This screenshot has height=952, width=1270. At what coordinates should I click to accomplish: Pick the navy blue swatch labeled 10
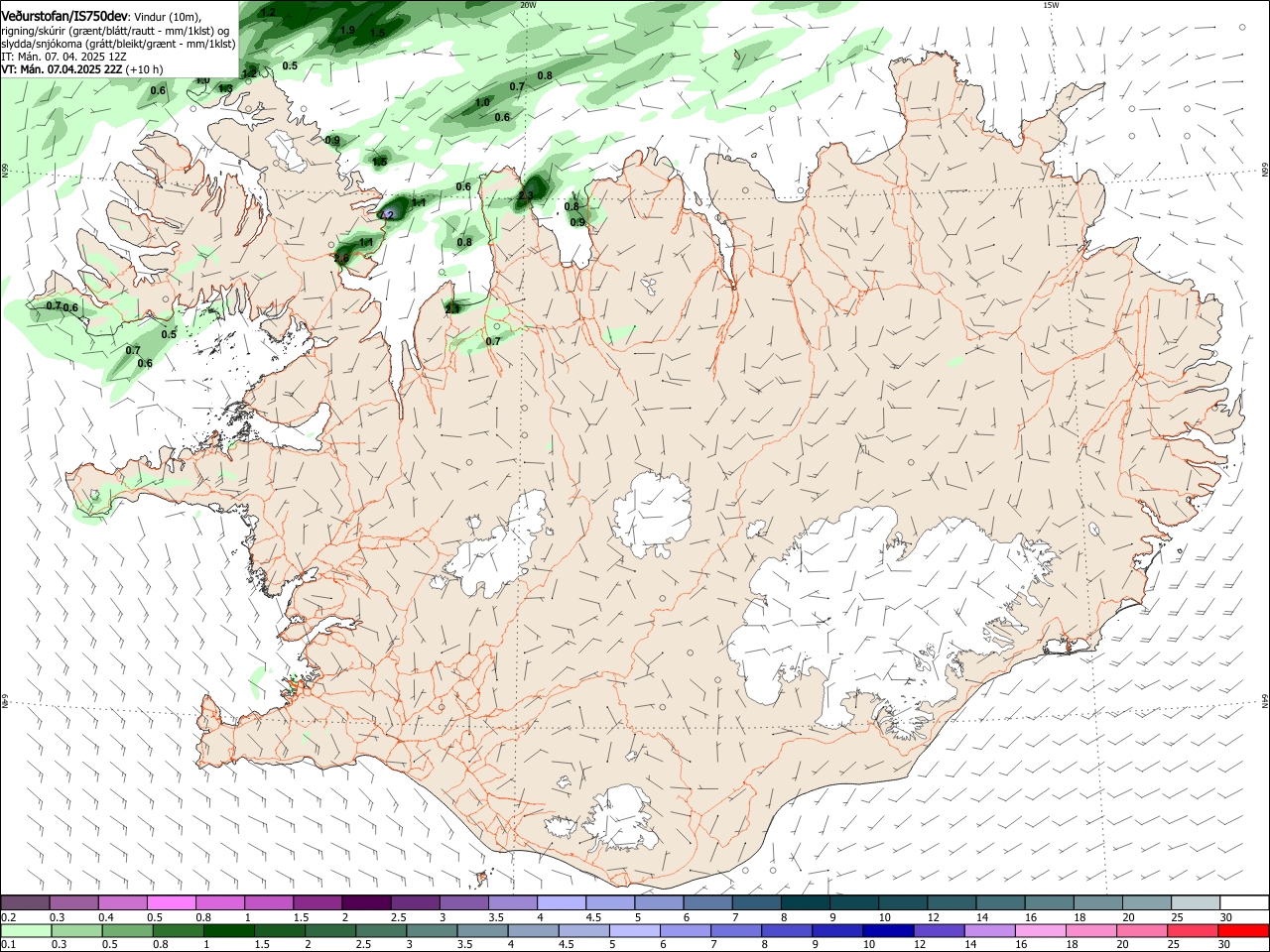887,930
